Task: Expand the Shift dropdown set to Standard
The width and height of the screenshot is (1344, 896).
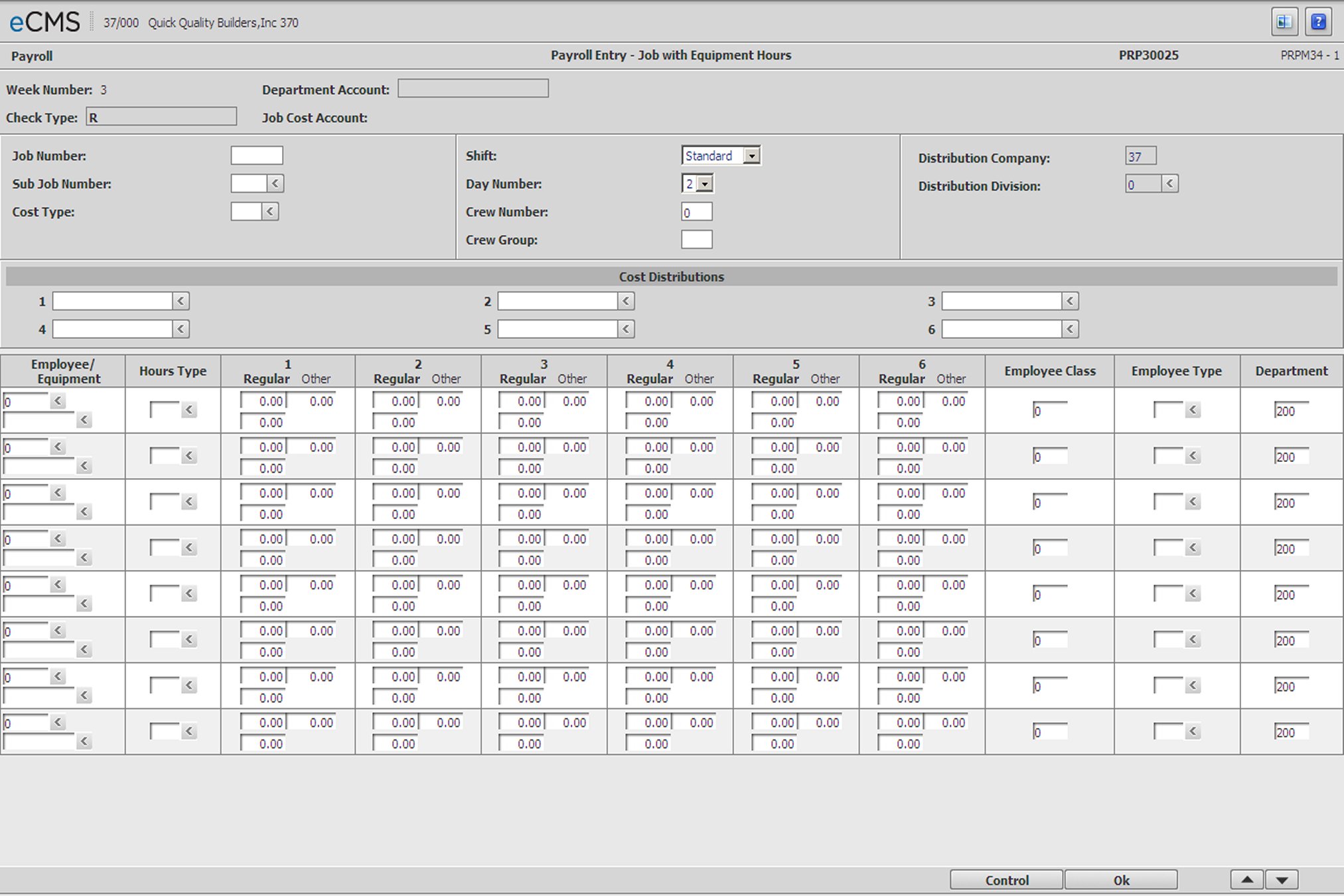Action: [x=751, y=156]
